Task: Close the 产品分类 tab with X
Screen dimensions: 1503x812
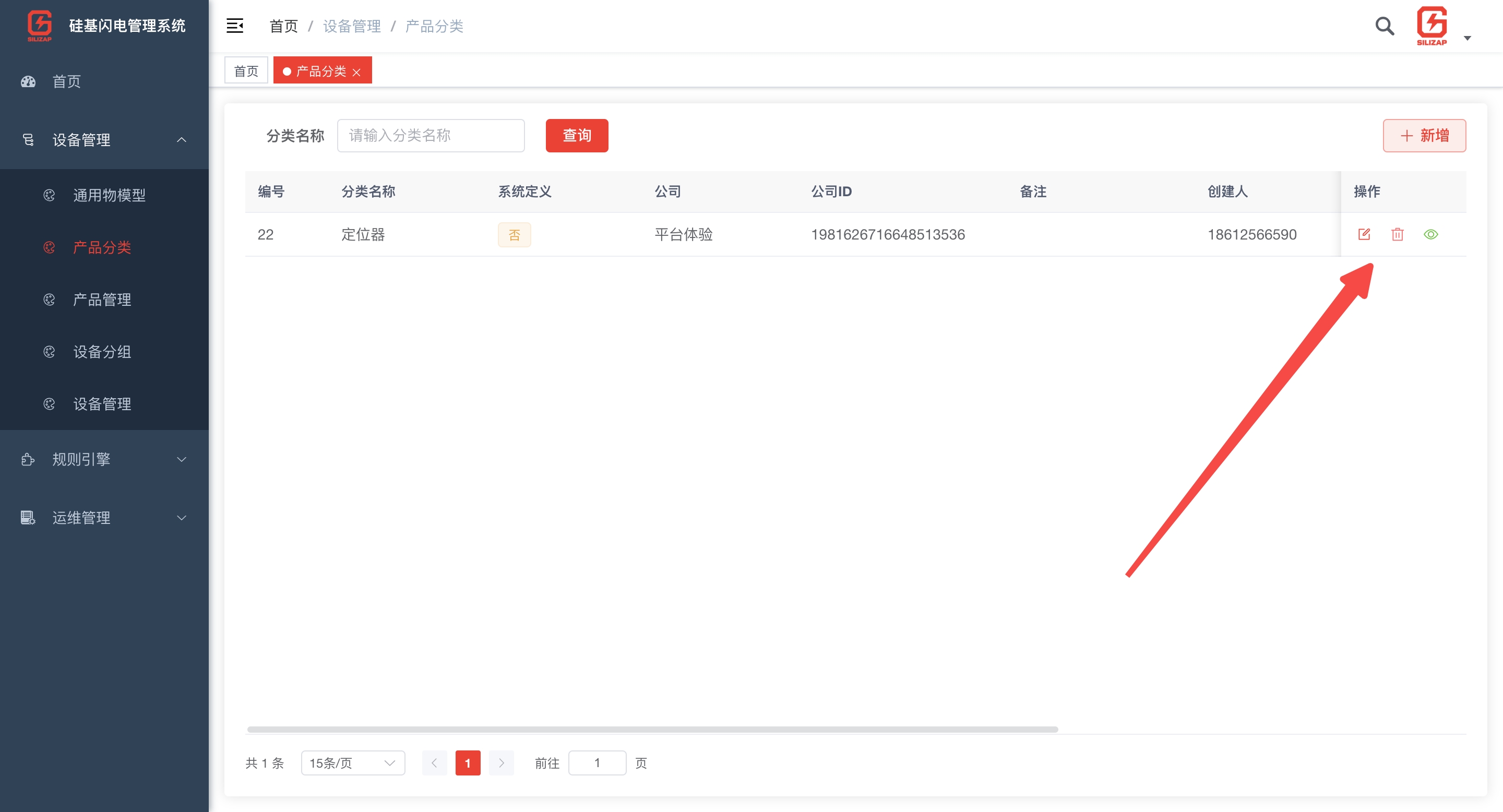Action: [356, 73]
